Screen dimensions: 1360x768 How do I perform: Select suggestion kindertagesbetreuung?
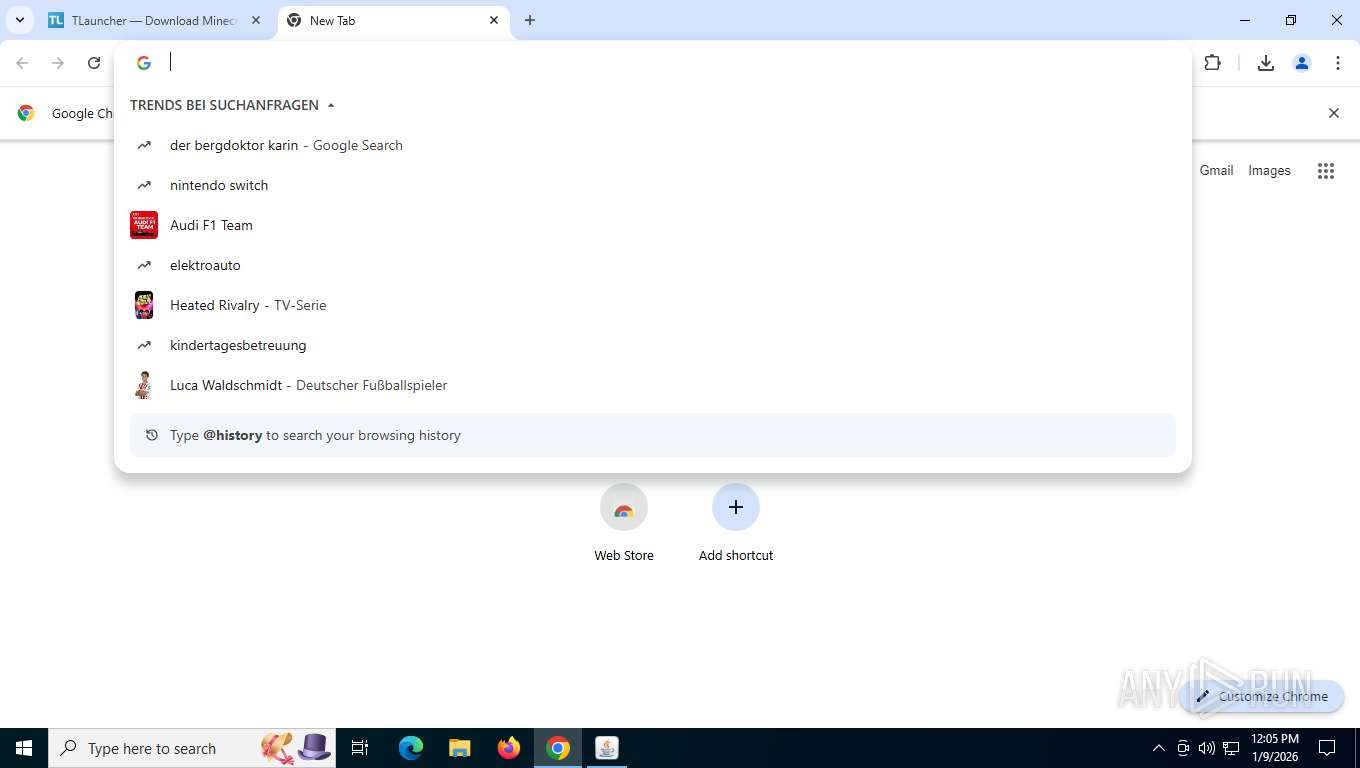pos(652,345)
